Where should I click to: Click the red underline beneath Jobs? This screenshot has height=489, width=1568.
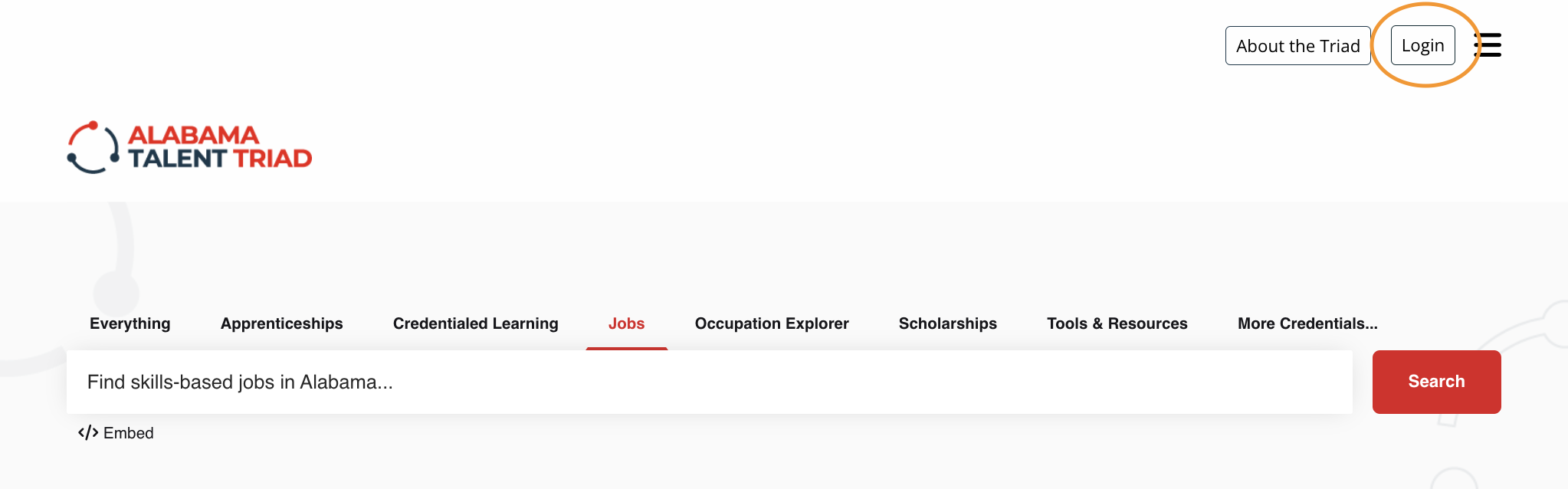click(x=626, y=349)
